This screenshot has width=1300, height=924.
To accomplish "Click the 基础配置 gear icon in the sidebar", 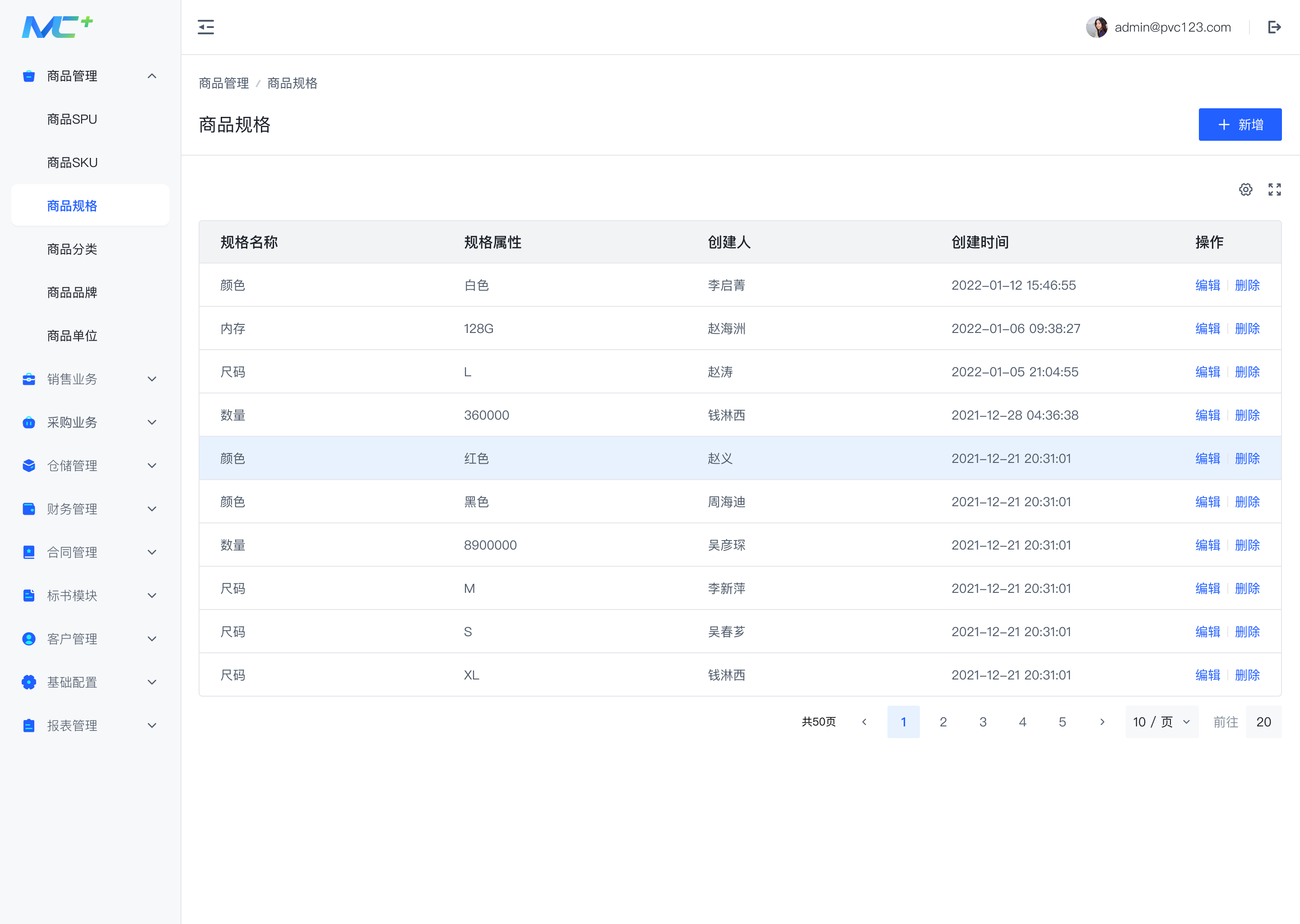I will click(29, 682).
